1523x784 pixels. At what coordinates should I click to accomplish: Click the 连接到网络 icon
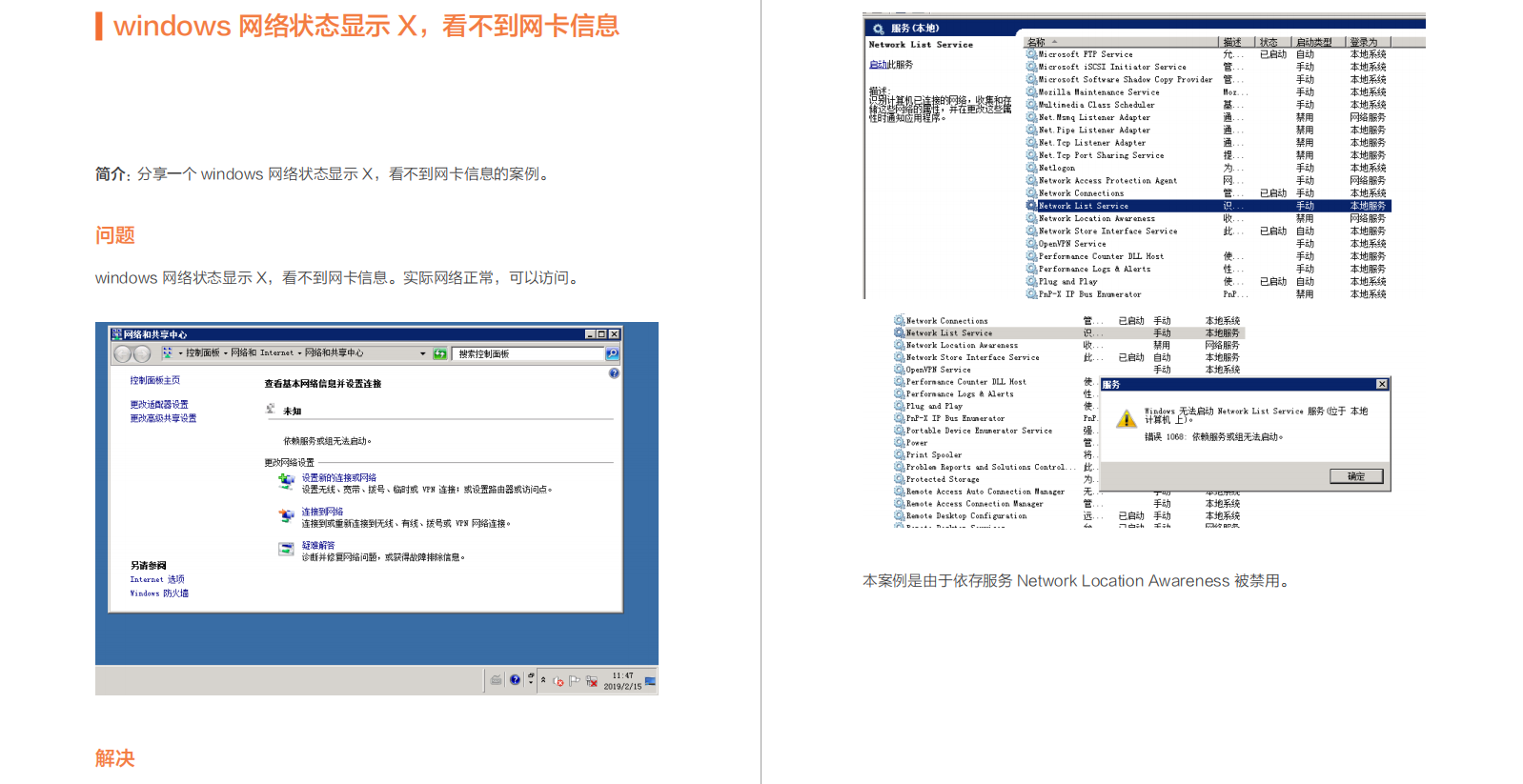click(286, 516)
